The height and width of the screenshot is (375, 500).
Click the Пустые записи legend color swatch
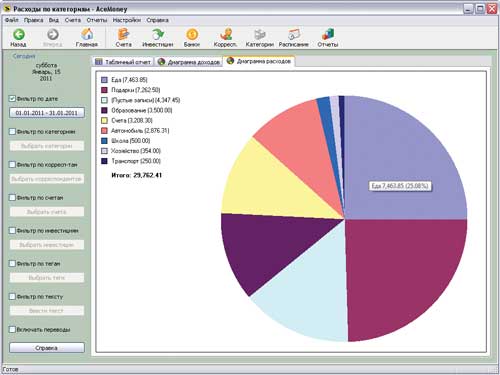(104, 100)
